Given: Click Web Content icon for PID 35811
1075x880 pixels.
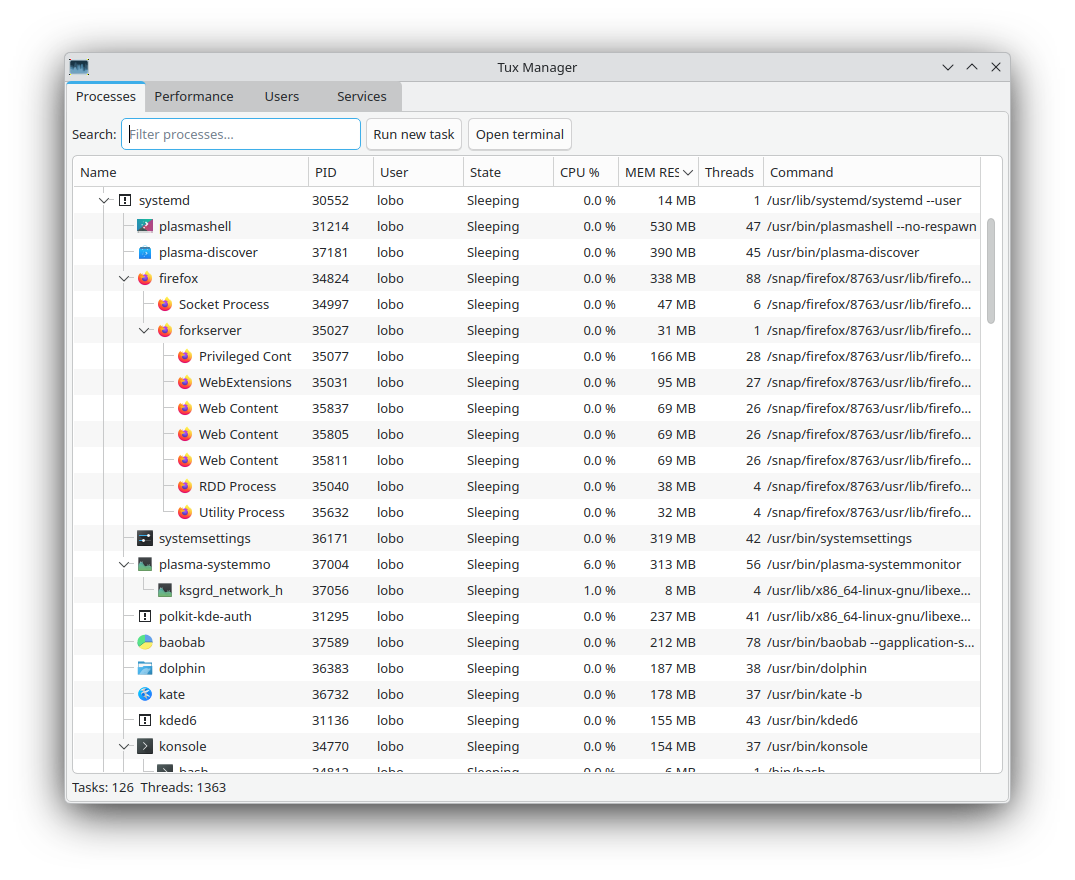Looking at the screenshot, I should tap(184, 461).
